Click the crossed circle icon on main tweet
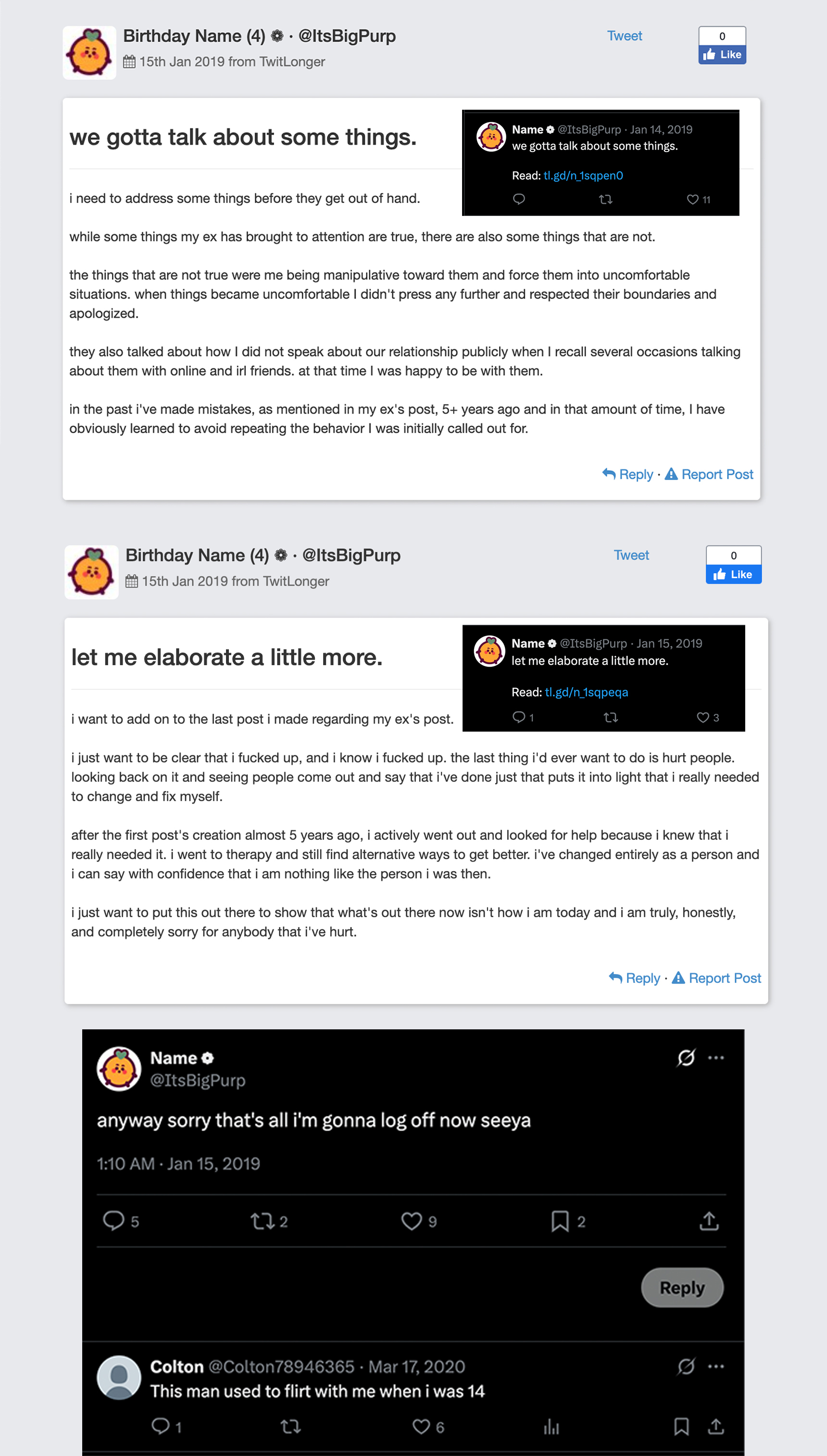 686,1058
